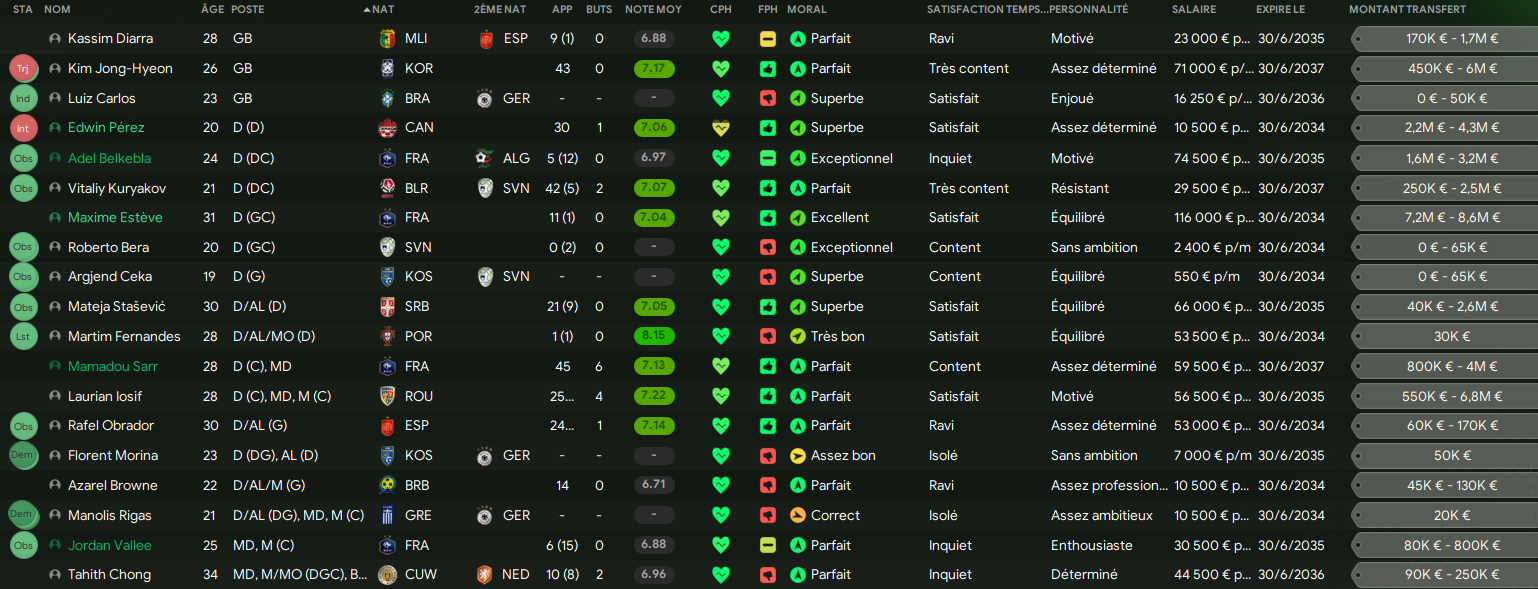Screen dimensions: 1538x589
Task: Click the person icon beside Azarel Browne
Action: tap(55, 486)
